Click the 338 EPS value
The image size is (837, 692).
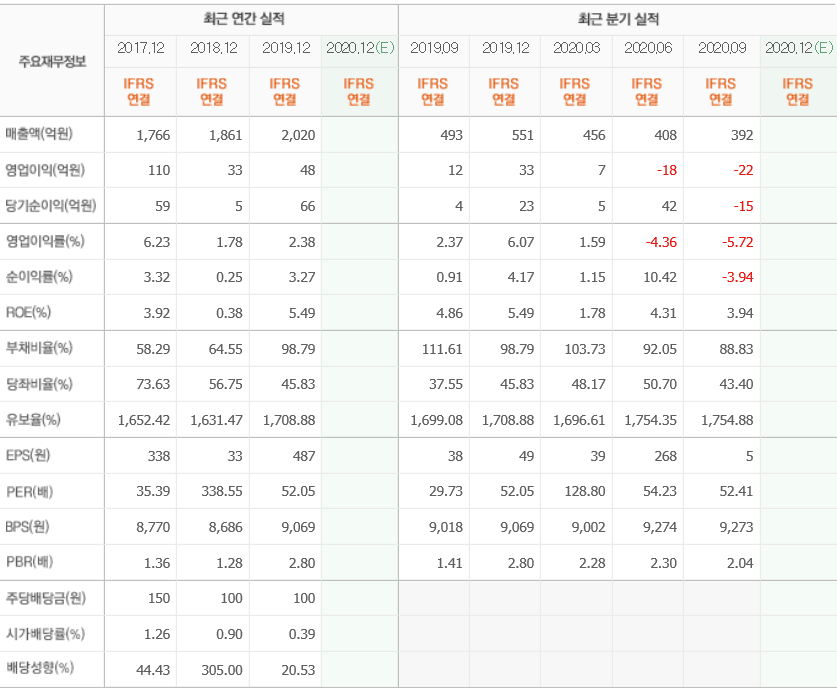(x=159, y=456)
